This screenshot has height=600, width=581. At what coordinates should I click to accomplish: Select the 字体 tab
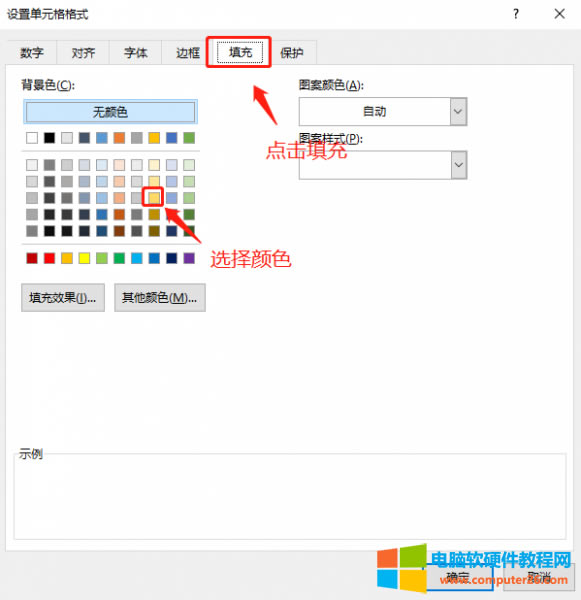pyautogui.click(x=135, y=52)
